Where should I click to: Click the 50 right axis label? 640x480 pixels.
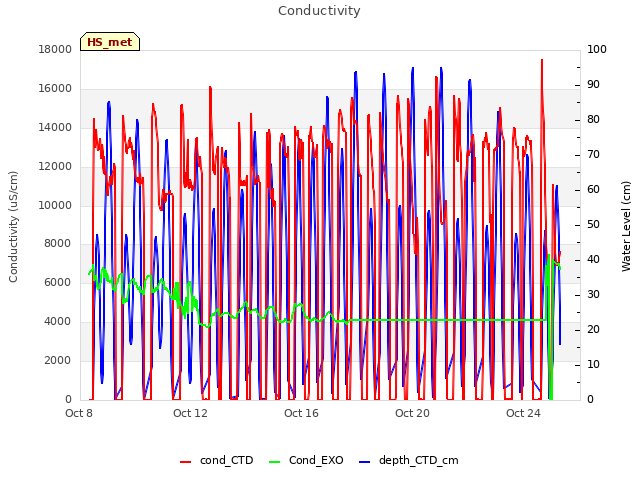(x=593, y=224)
